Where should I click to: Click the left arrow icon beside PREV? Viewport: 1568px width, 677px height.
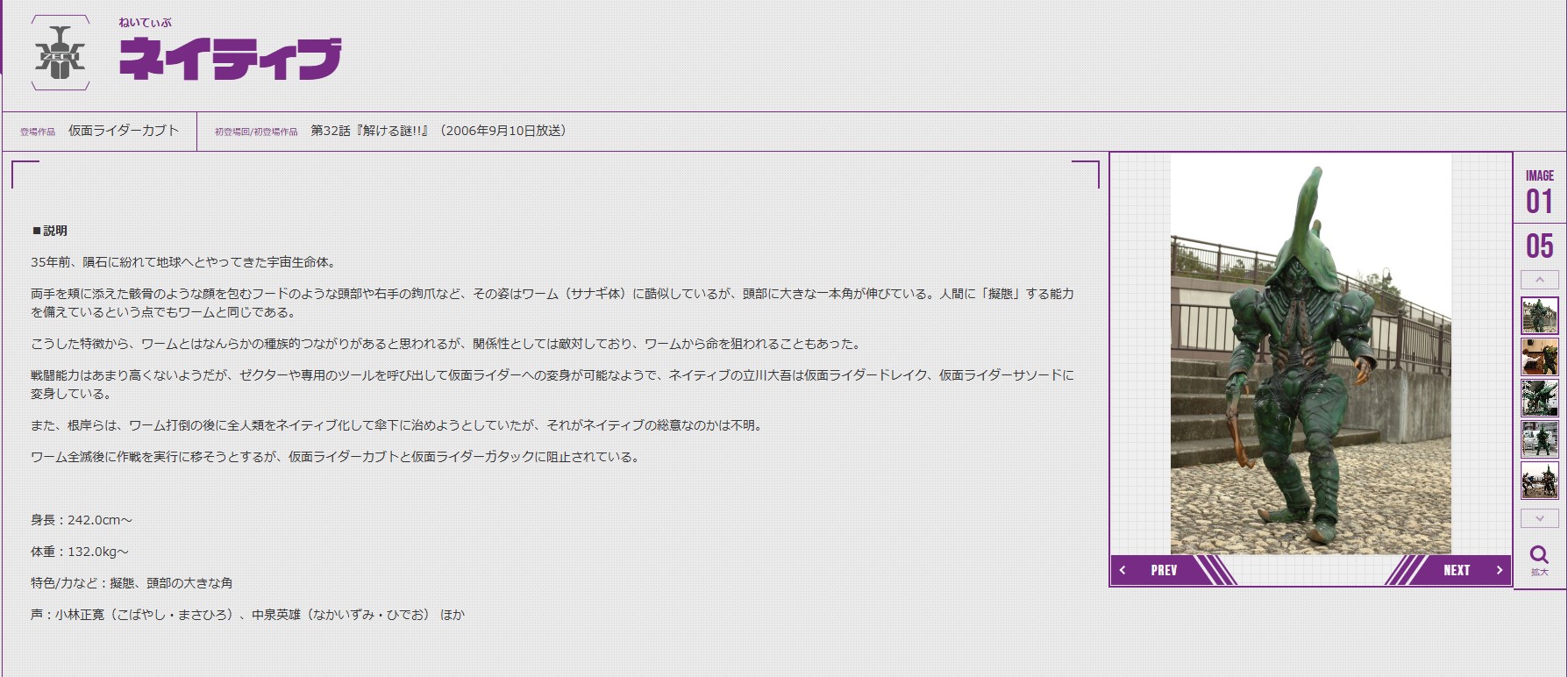click(x=1123, y=570)
